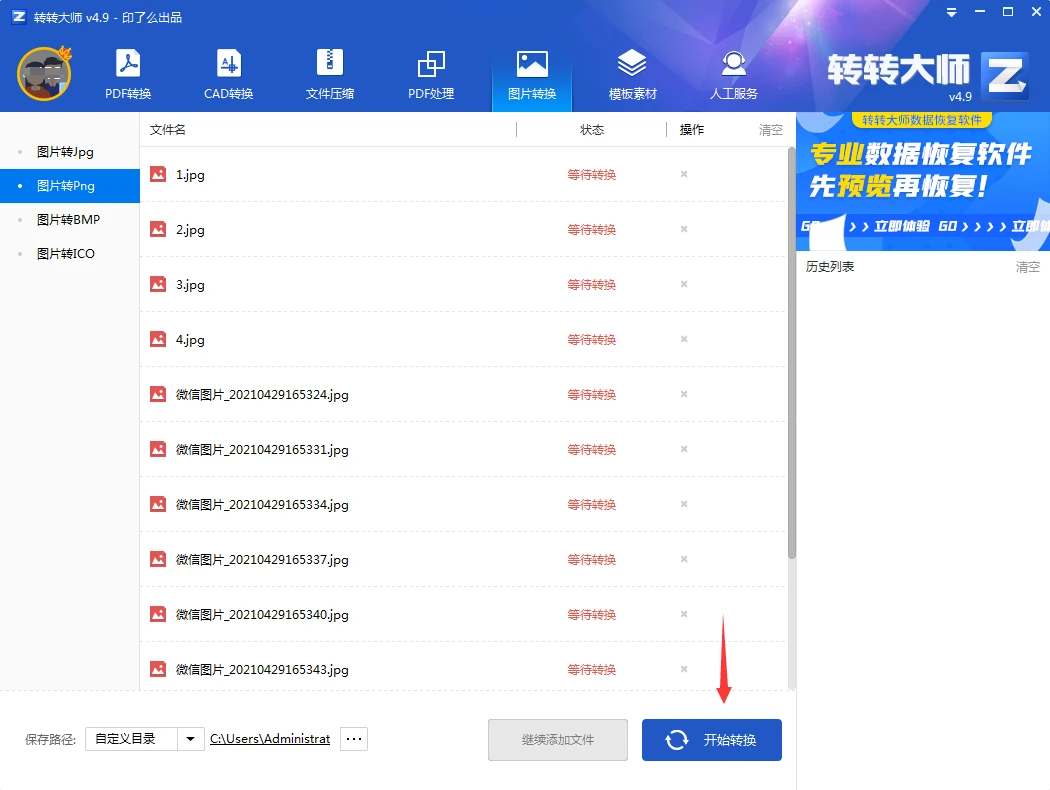Clear file list using 清空
Image resolution: width=1050 pixels, height=790 pixels.
769,129
